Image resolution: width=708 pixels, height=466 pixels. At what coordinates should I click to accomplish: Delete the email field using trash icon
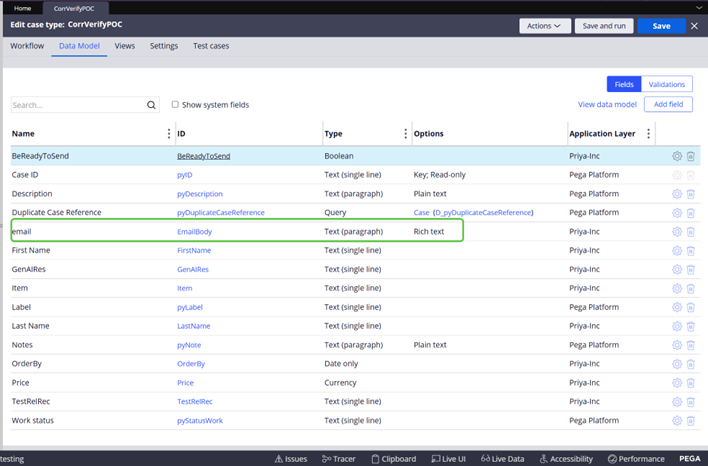[691, 231]
